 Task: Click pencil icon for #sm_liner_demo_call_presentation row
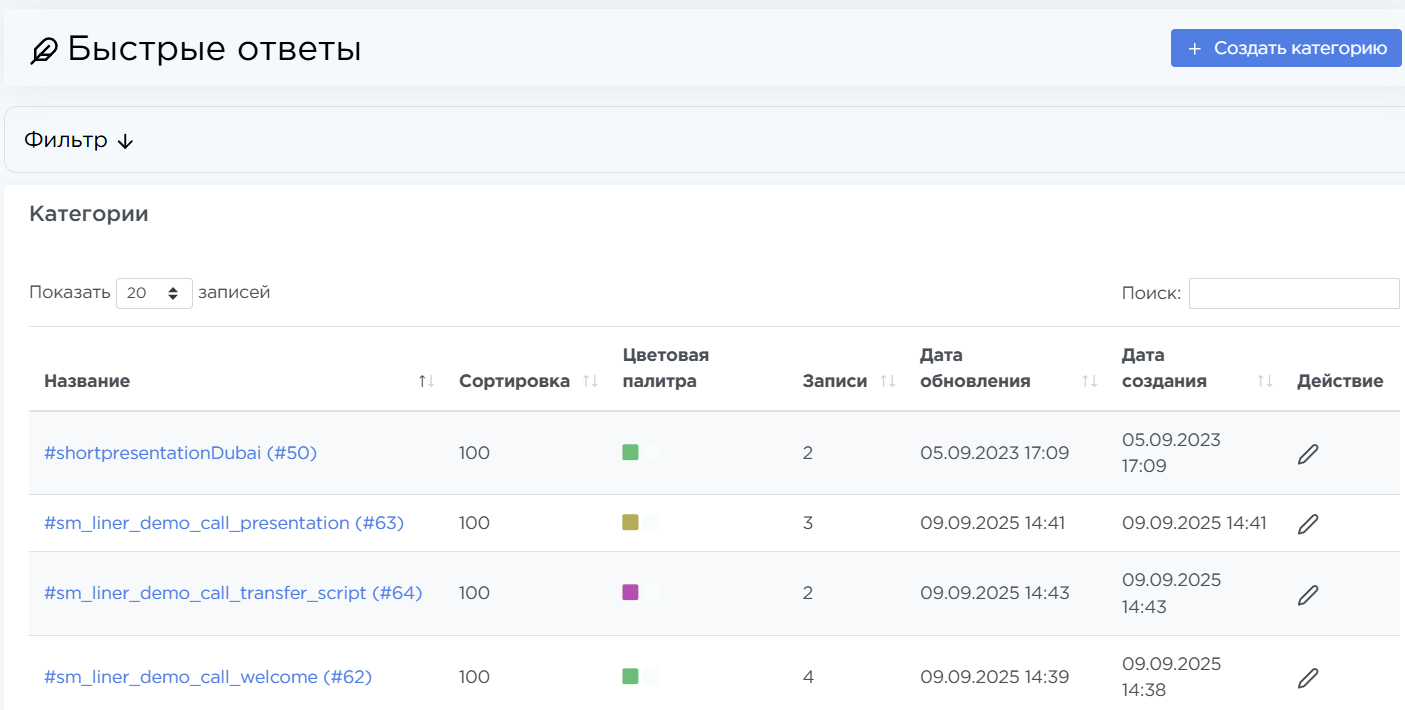pos(1307,523)
